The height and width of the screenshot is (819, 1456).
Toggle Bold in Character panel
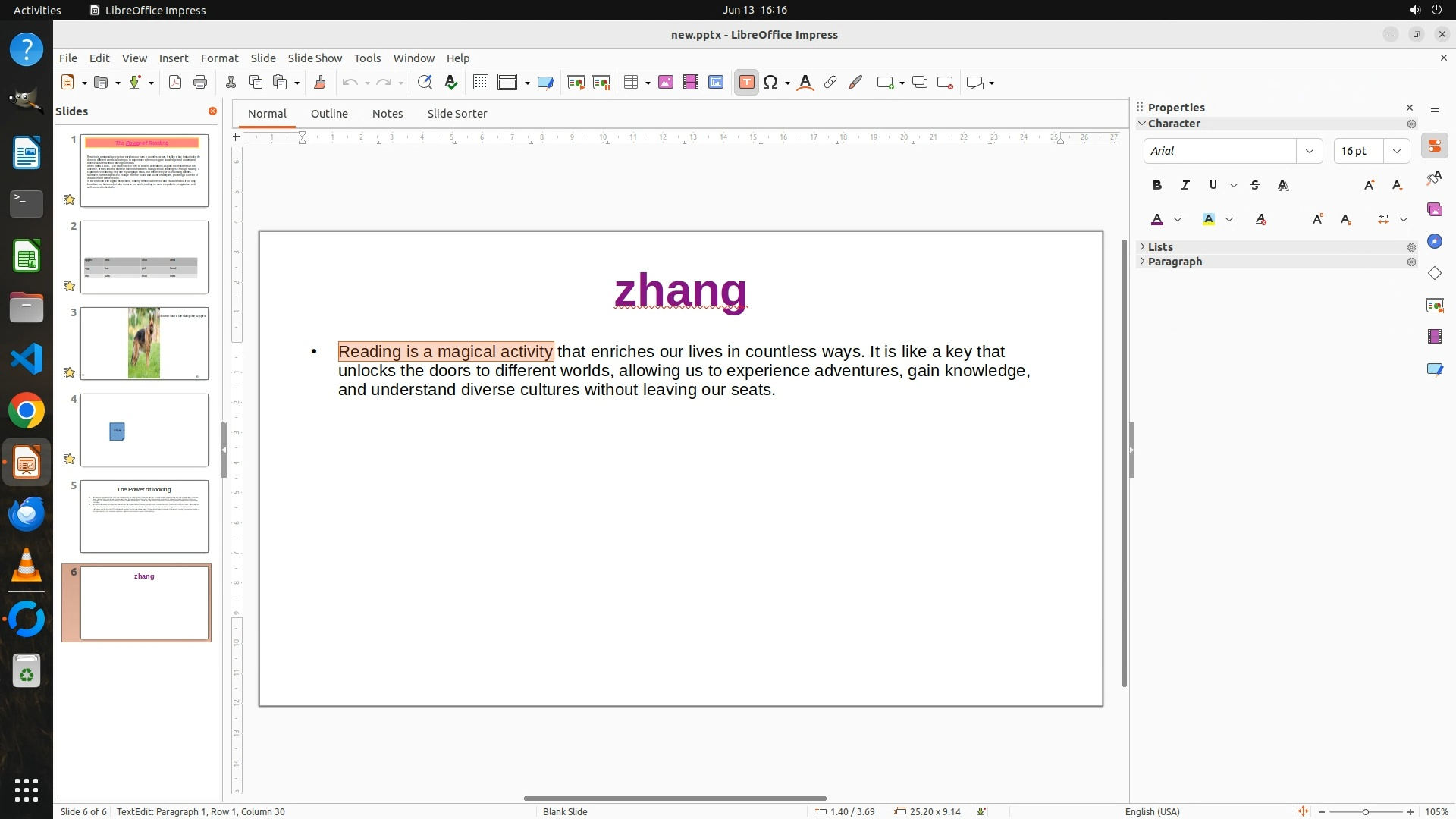click(x=1157, y=185)
